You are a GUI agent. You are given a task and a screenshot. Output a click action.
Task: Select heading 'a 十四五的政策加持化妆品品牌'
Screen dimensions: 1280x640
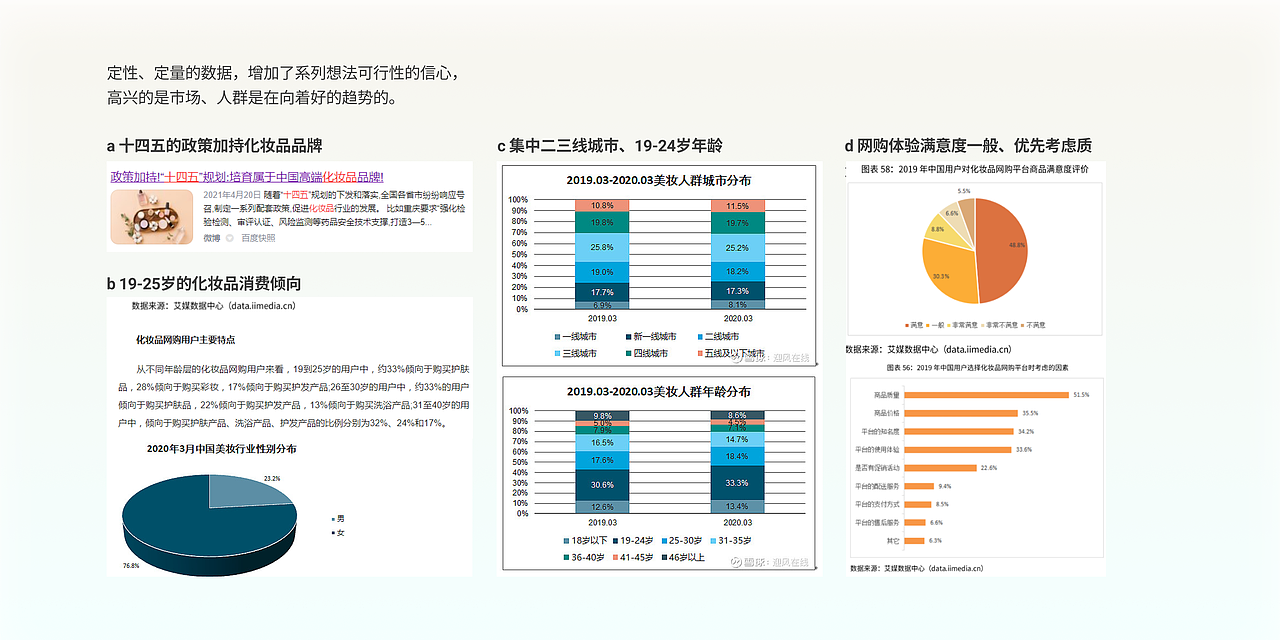(215, 146)
